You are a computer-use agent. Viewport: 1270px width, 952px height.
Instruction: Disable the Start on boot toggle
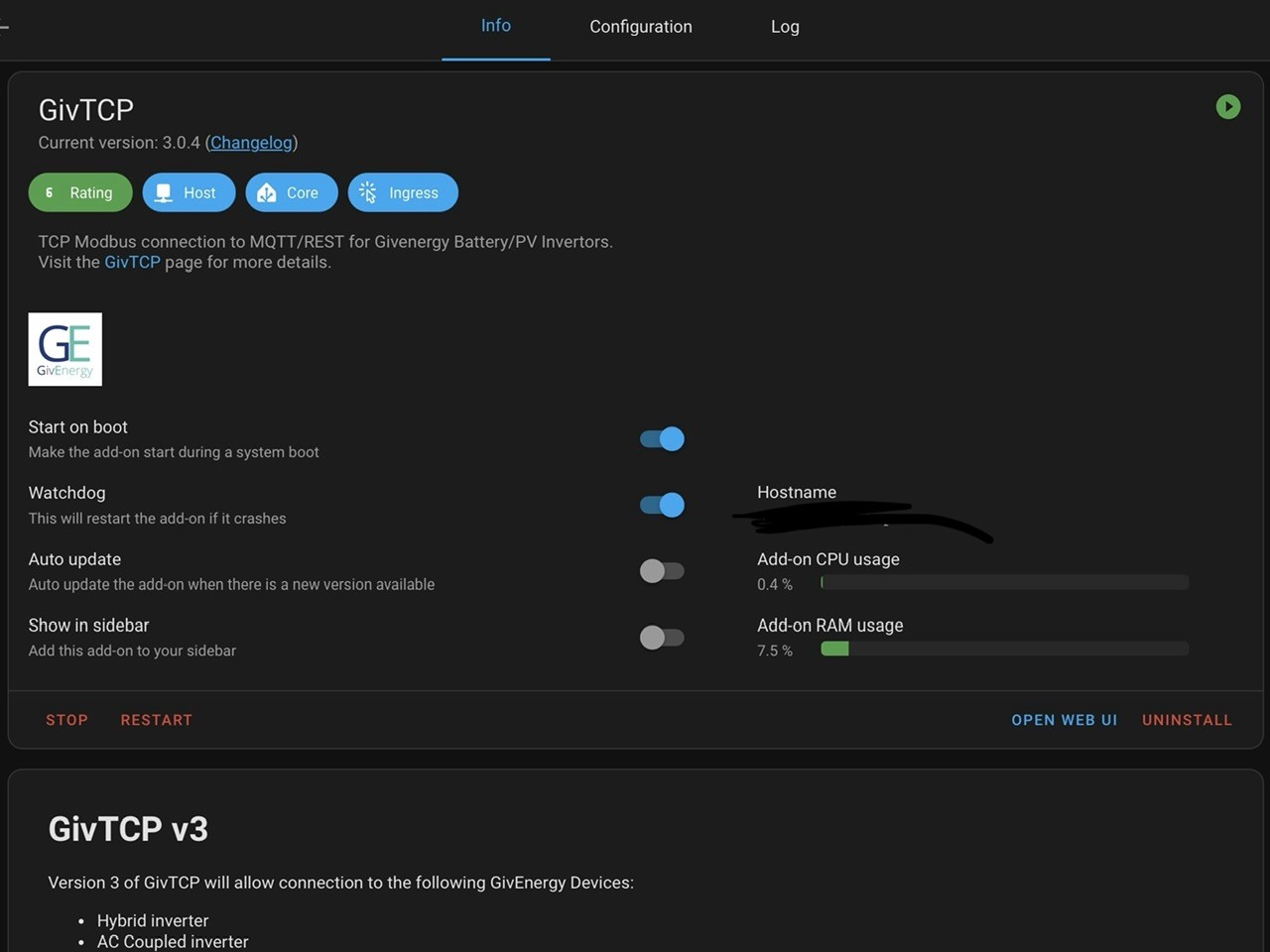click(662, 438)
